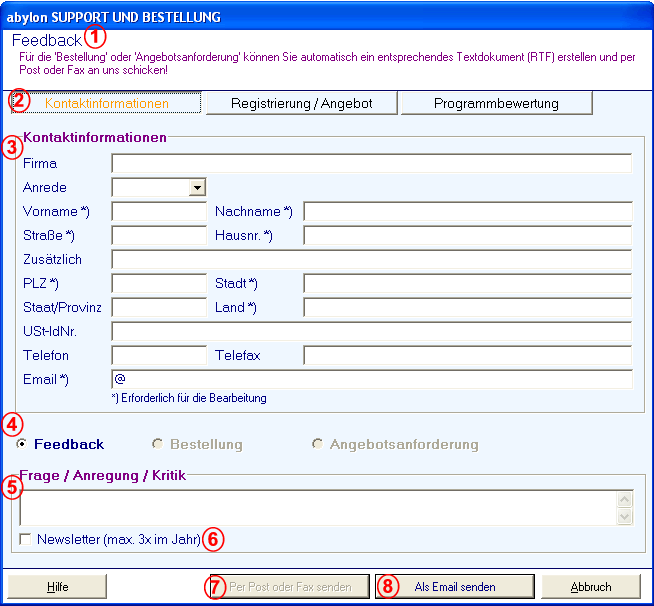Select the Feedback radio button
Image resolution: width=654 pixels, height=606 pixels.
tap(22, 445)
